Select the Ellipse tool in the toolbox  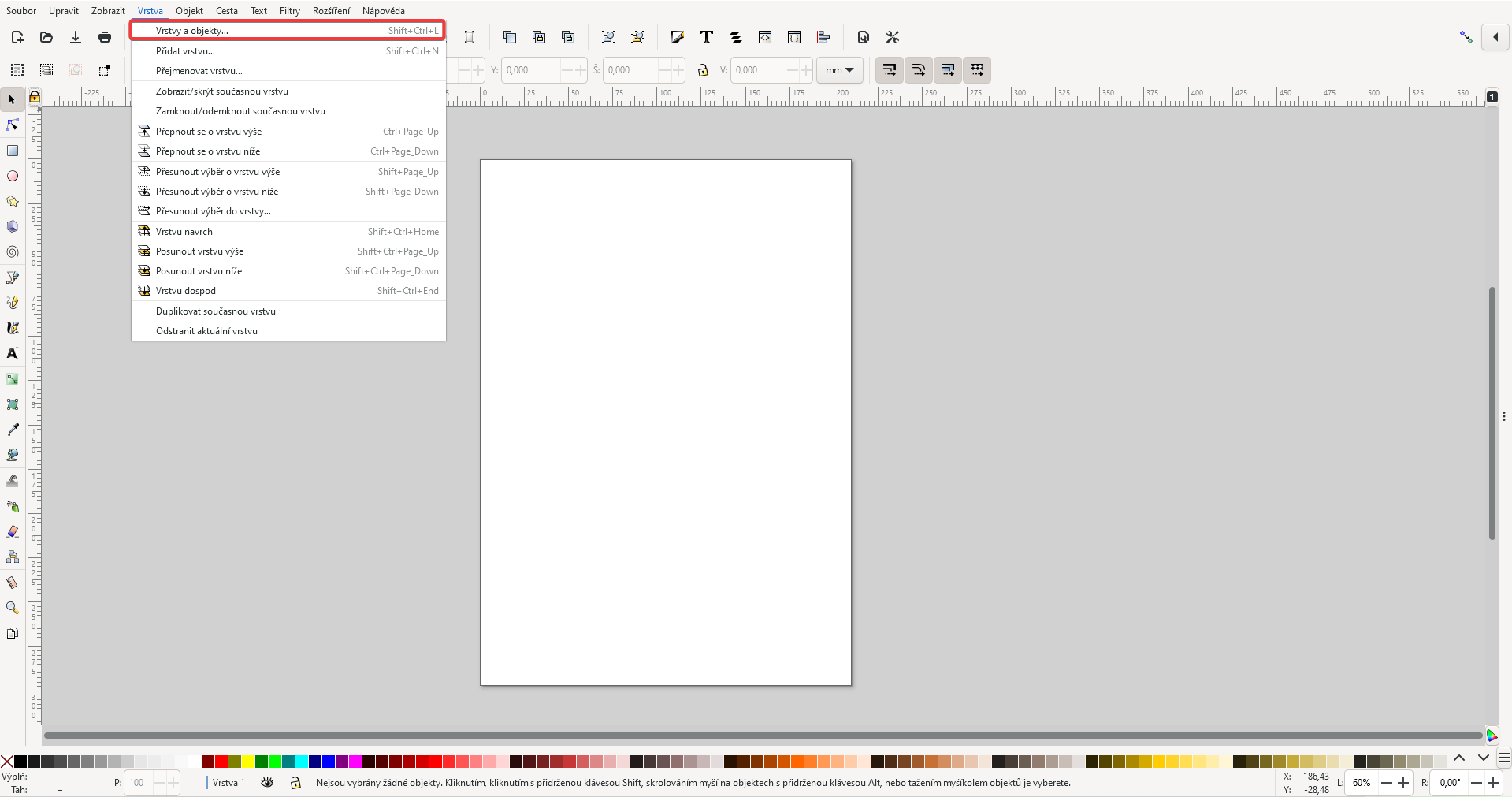pos(13,177)
